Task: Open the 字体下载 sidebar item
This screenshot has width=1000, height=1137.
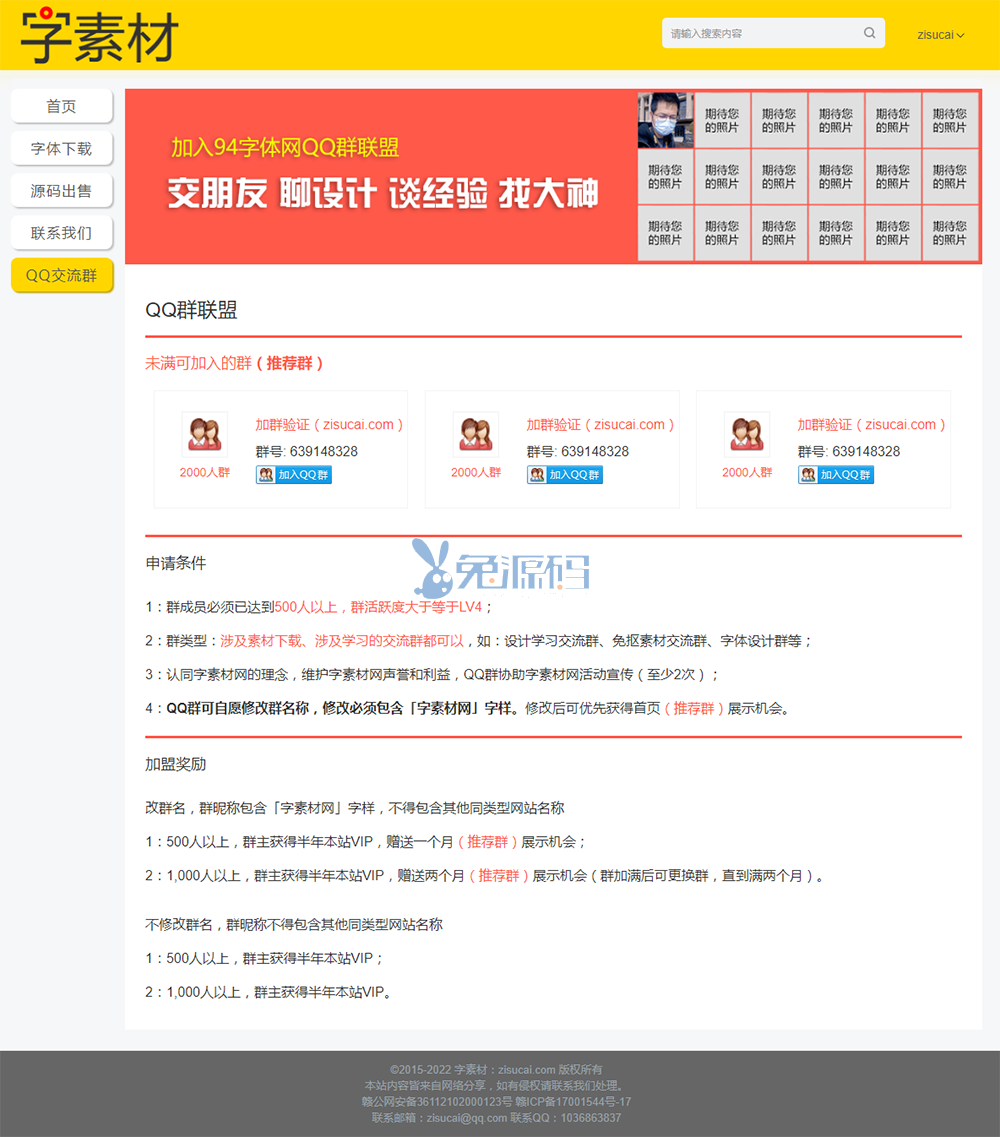Action: [x=62, y=149]
